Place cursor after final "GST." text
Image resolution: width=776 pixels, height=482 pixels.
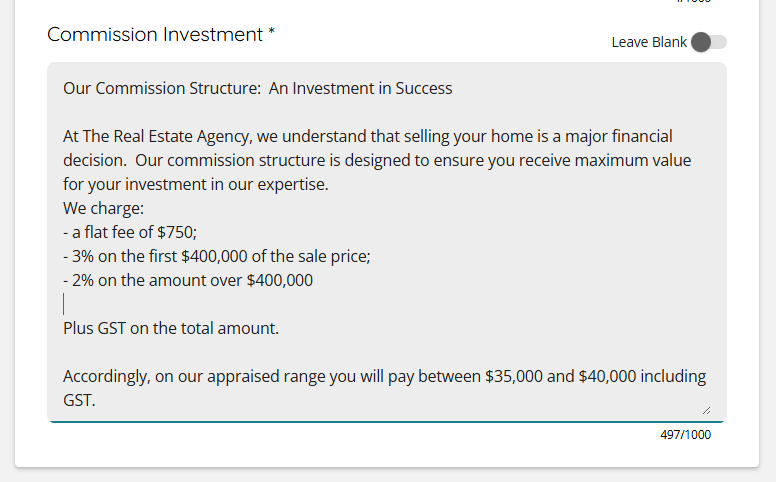(99, 400)
